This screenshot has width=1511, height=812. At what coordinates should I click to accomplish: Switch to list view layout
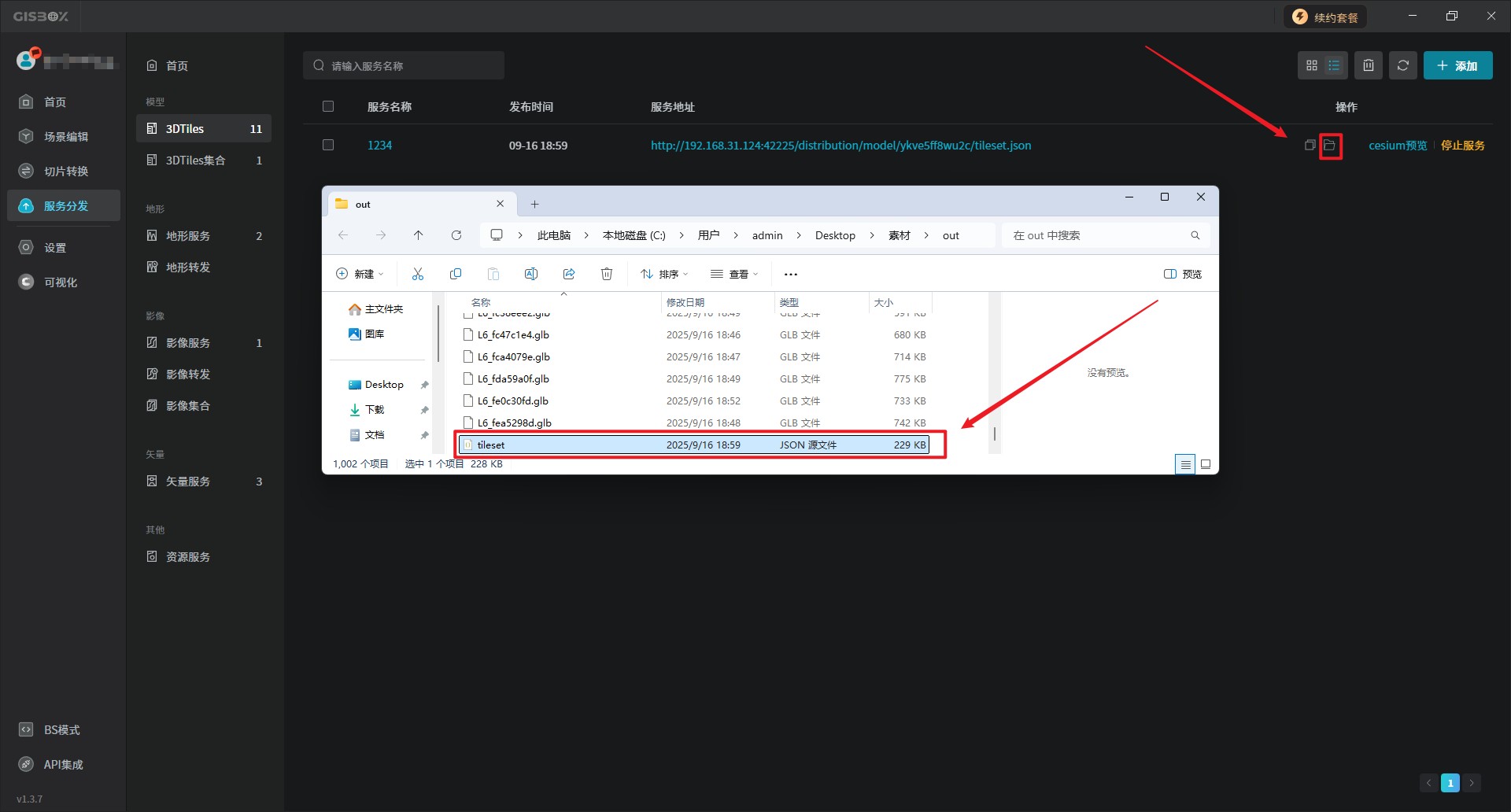tap(1334, 66)
